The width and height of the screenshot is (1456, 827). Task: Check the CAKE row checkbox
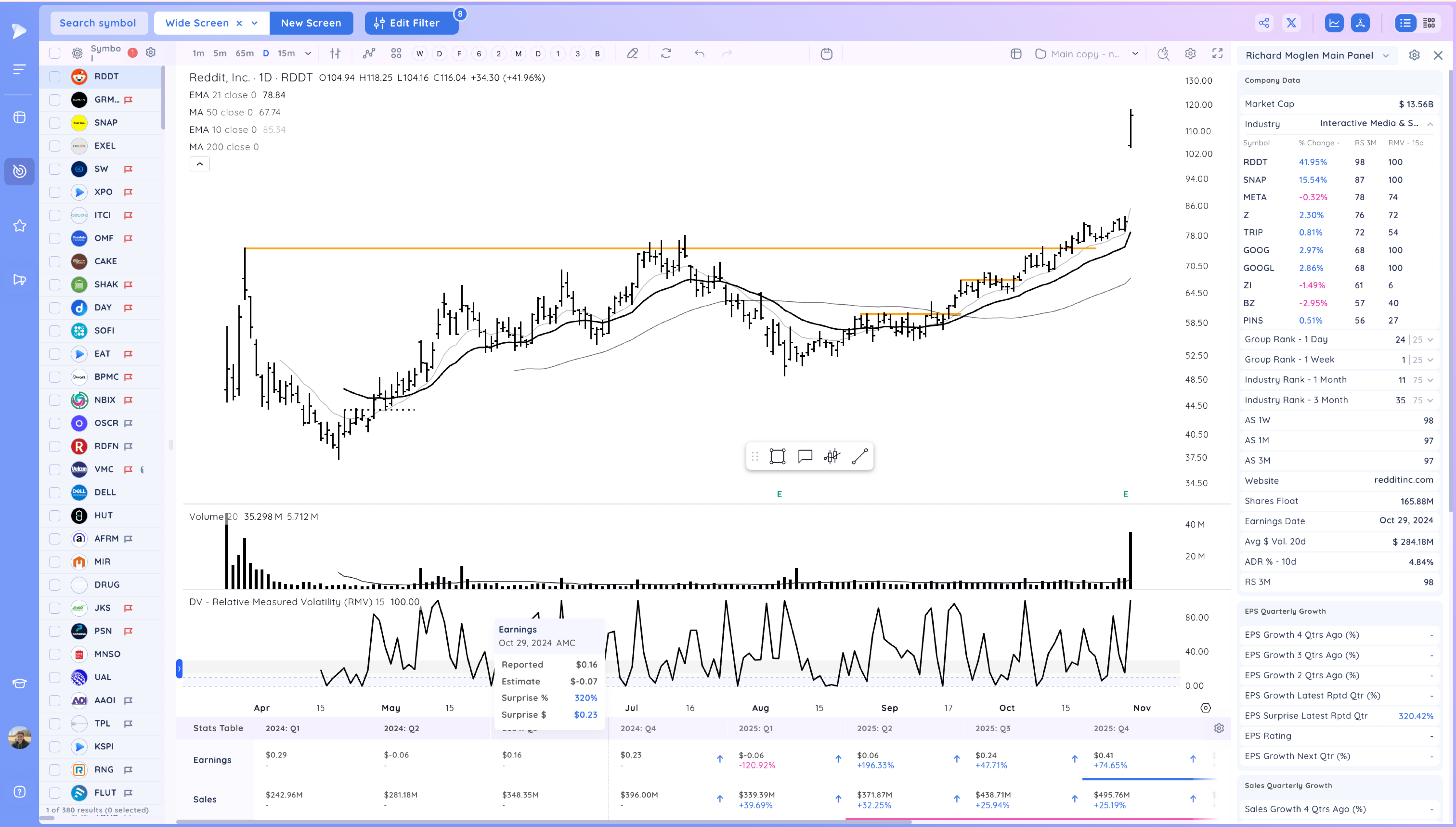pos(55,261)
